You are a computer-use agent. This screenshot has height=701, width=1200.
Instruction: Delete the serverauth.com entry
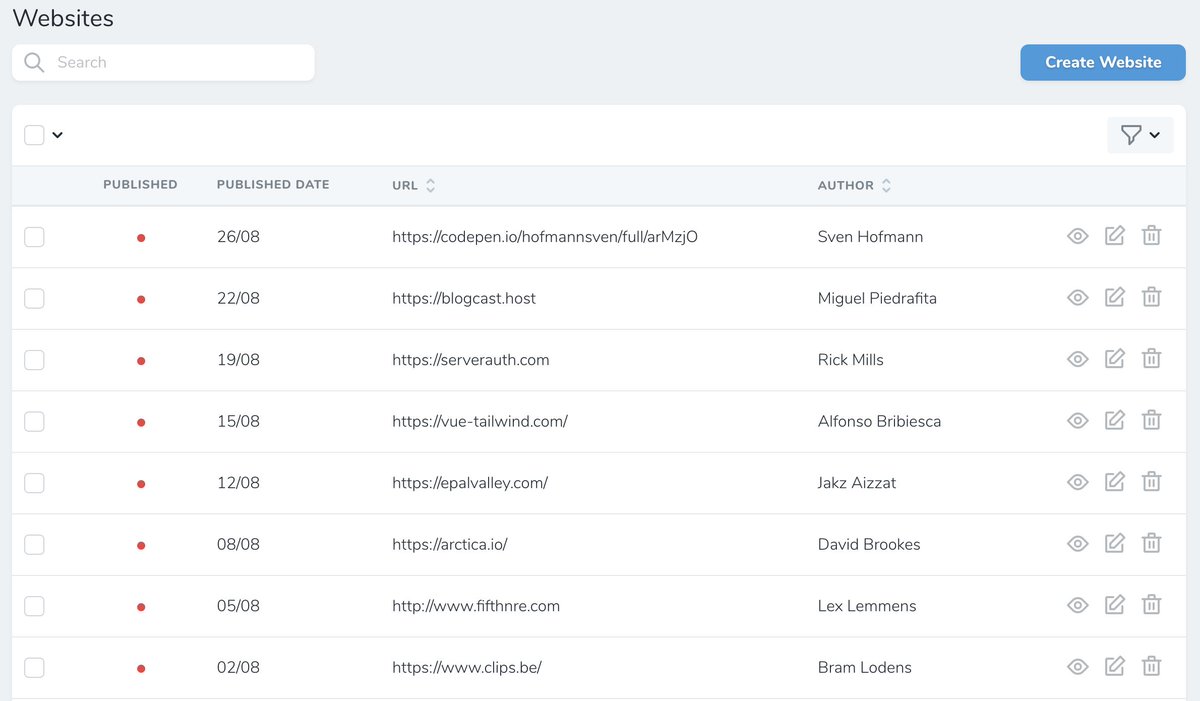tap(1151, 359)
